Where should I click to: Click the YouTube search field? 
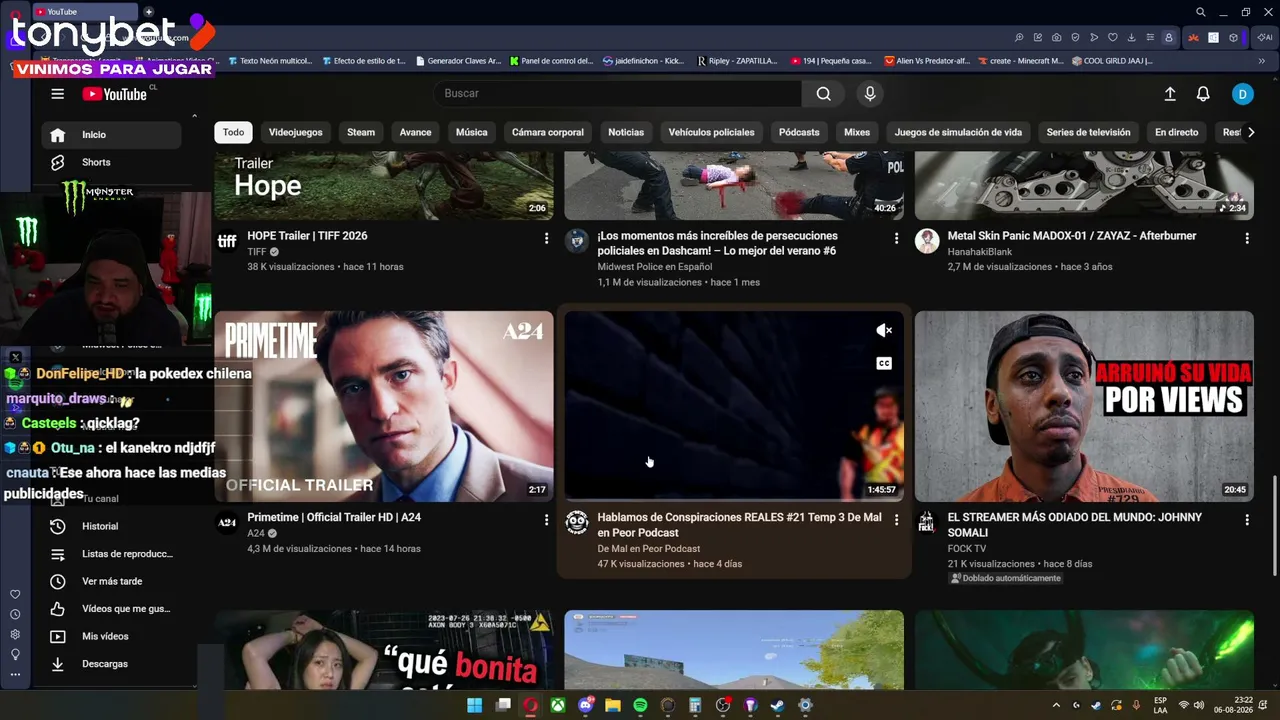pos(617,93)
